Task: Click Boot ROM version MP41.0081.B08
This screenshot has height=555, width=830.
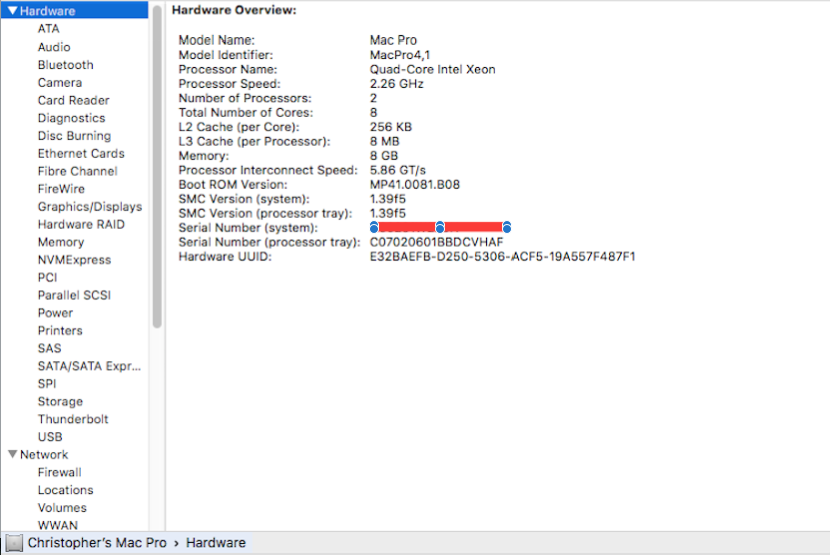Action: (x=414, y=184)
